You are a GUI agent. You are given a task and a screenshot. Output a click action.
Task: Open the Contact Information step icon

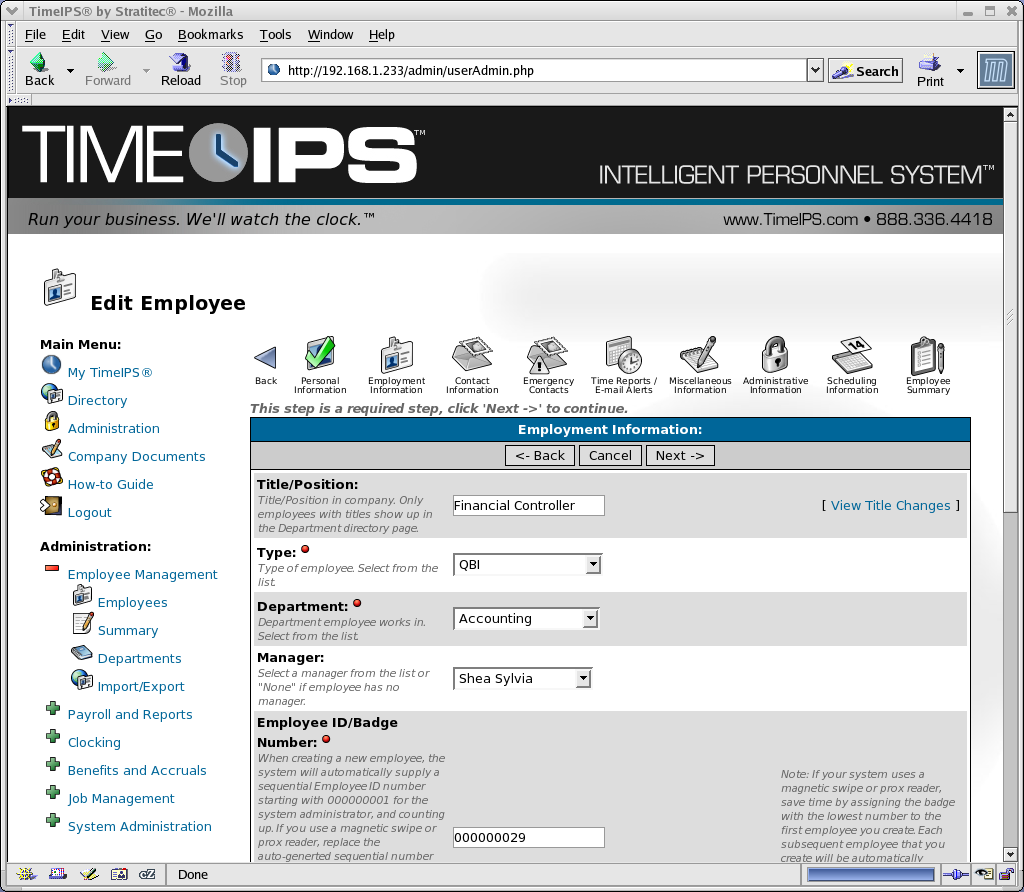[472, 353]
